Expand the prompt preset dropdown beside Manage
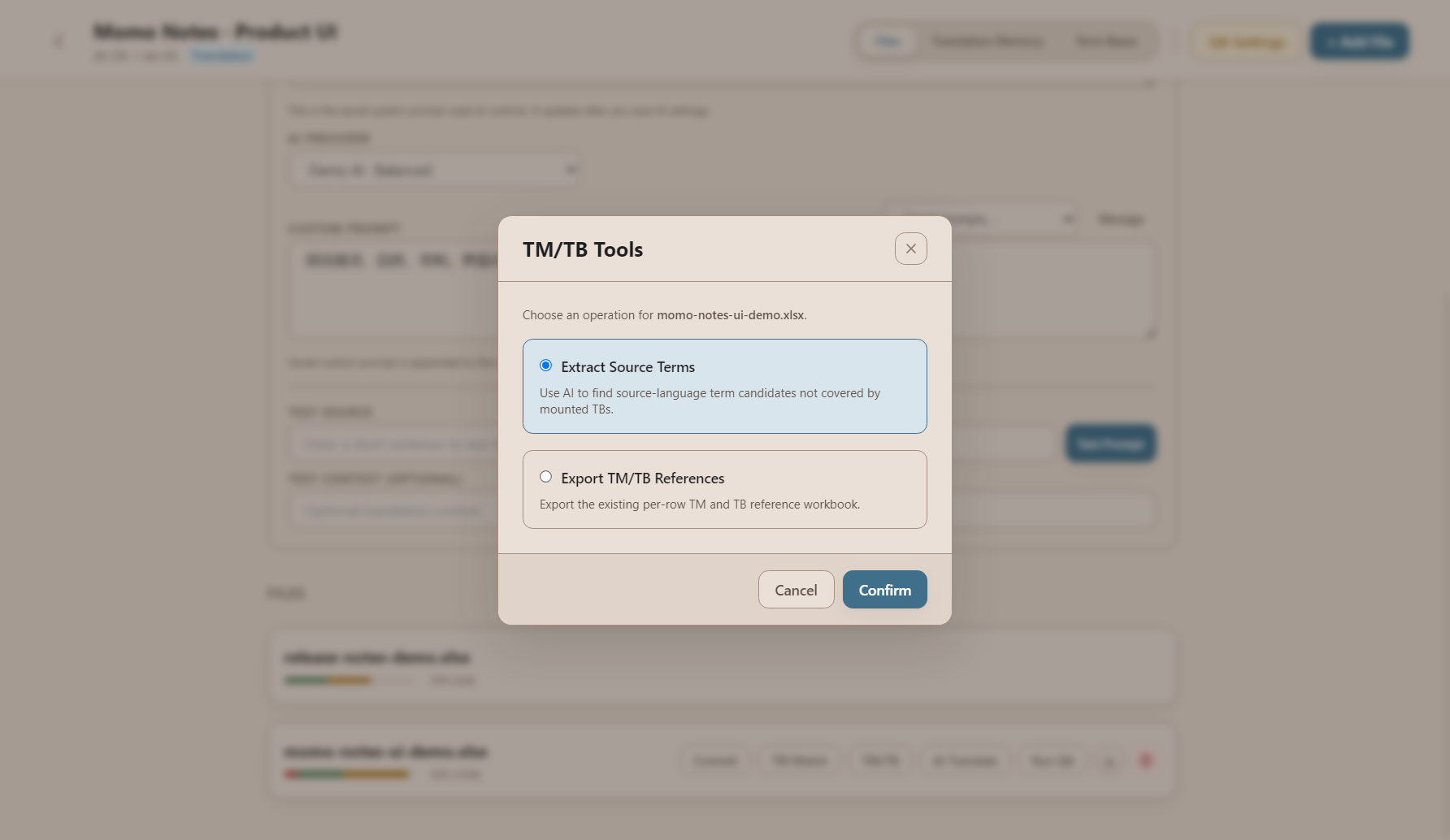1450x840 pixels. pos(982,219)
